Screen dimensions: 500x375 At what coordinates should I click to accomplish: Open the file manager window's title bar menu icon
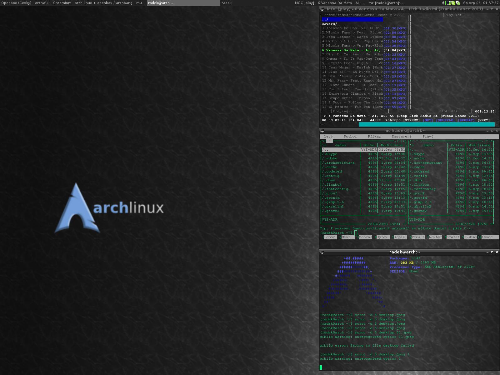[322, 131]
